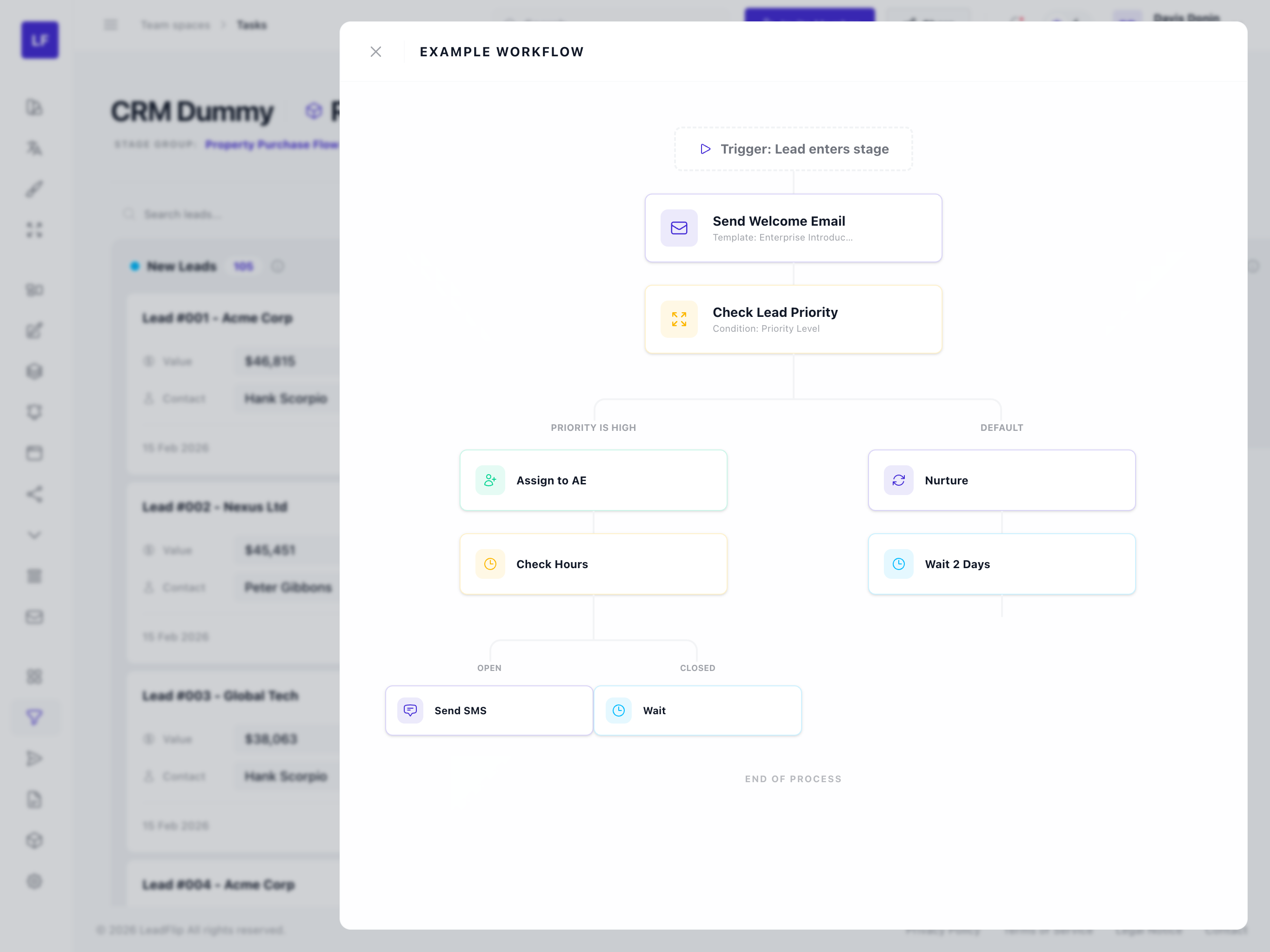Click the chat bubble icon on Send SMS node
Image resolution: width=1270 pixels, height=952 pixels.
click(409, 710)
